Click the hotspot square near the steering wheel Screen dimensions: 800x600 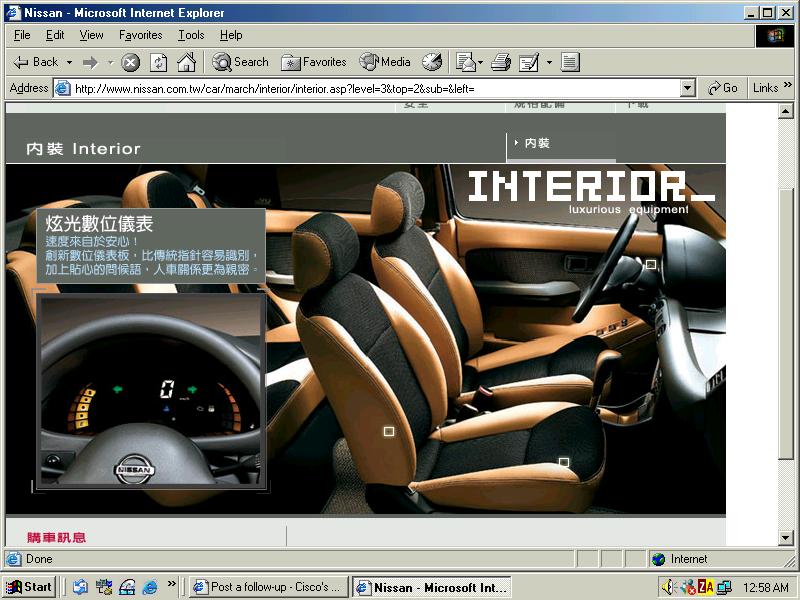pos(651,264)
